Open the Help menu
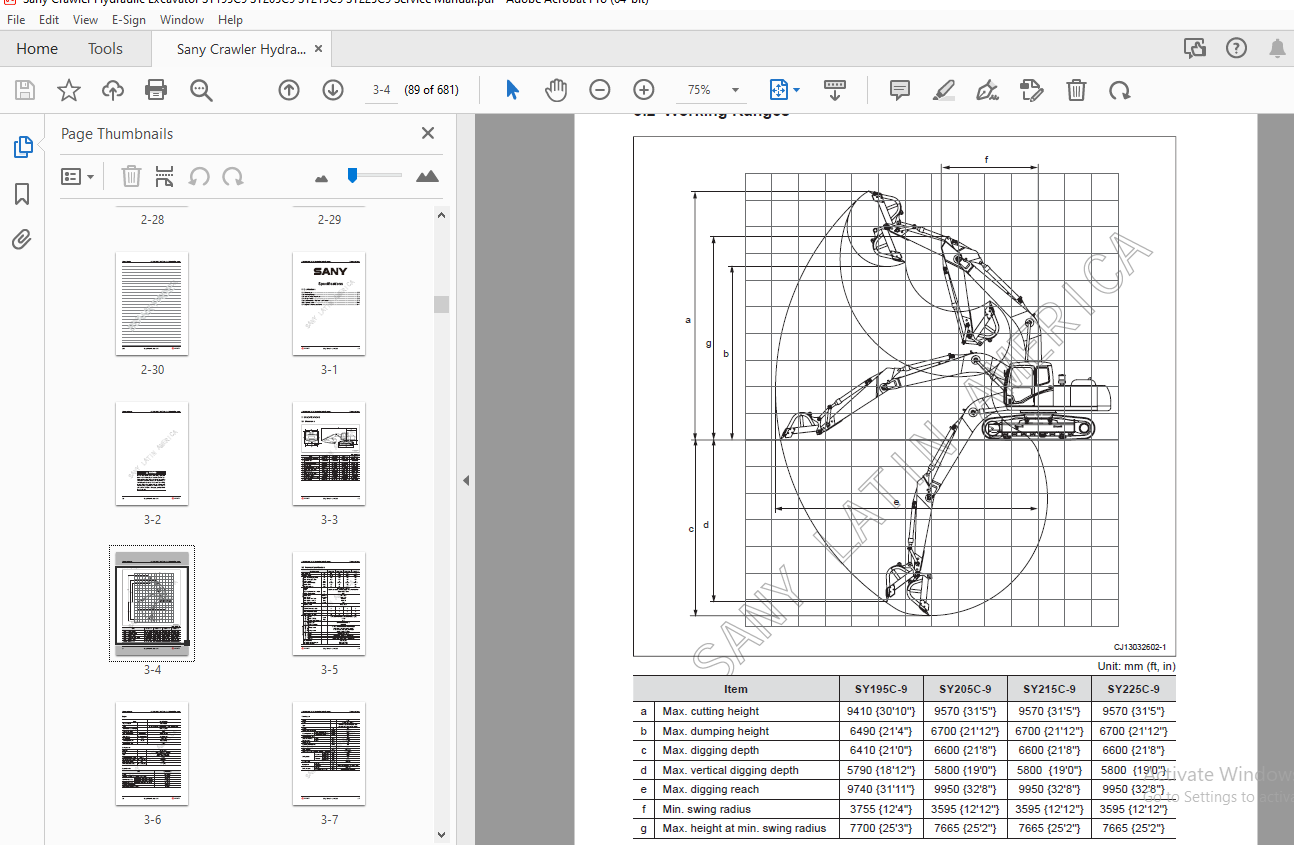 tap(230, 19)
